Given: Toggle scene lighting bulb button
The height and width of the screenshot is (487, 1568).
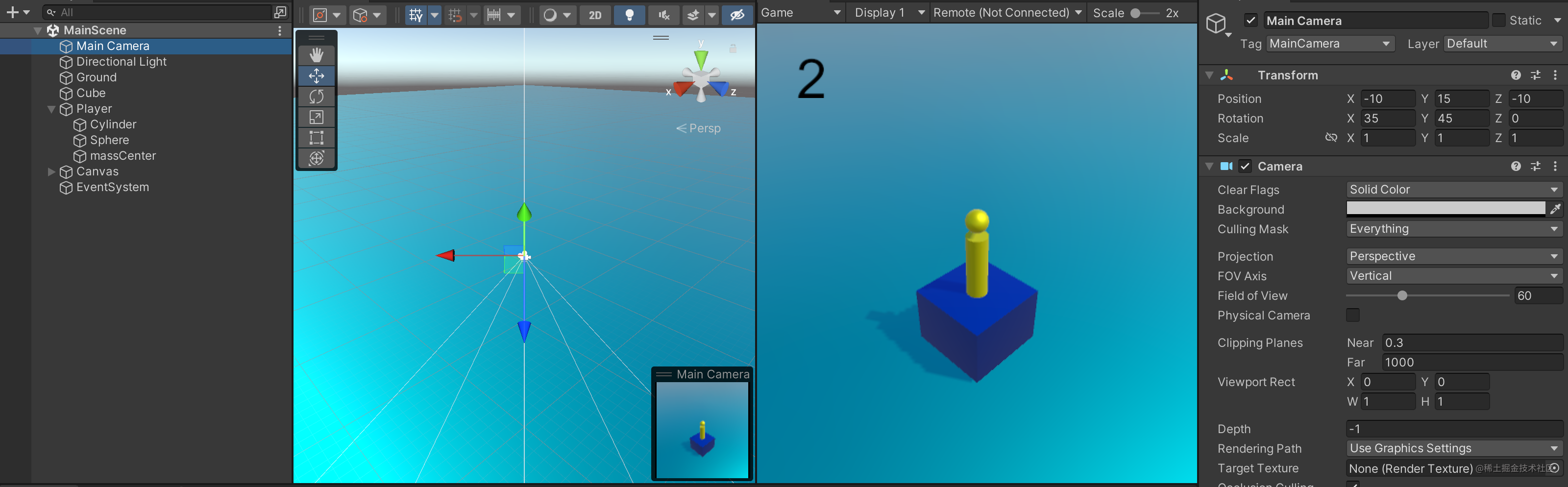Looking at the screenshot, I should point(629,15).
